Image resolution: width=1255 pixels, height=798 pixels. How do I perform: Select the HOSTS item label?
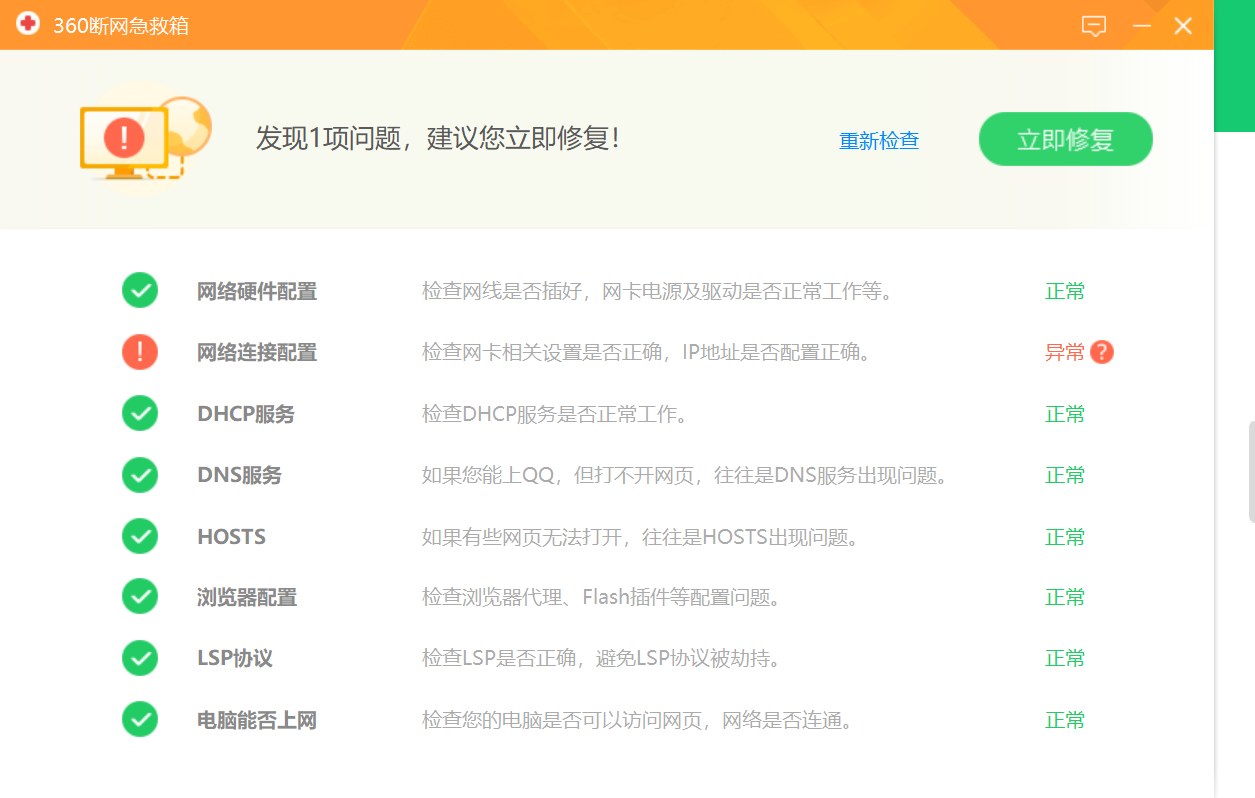[x=232, y=537]
